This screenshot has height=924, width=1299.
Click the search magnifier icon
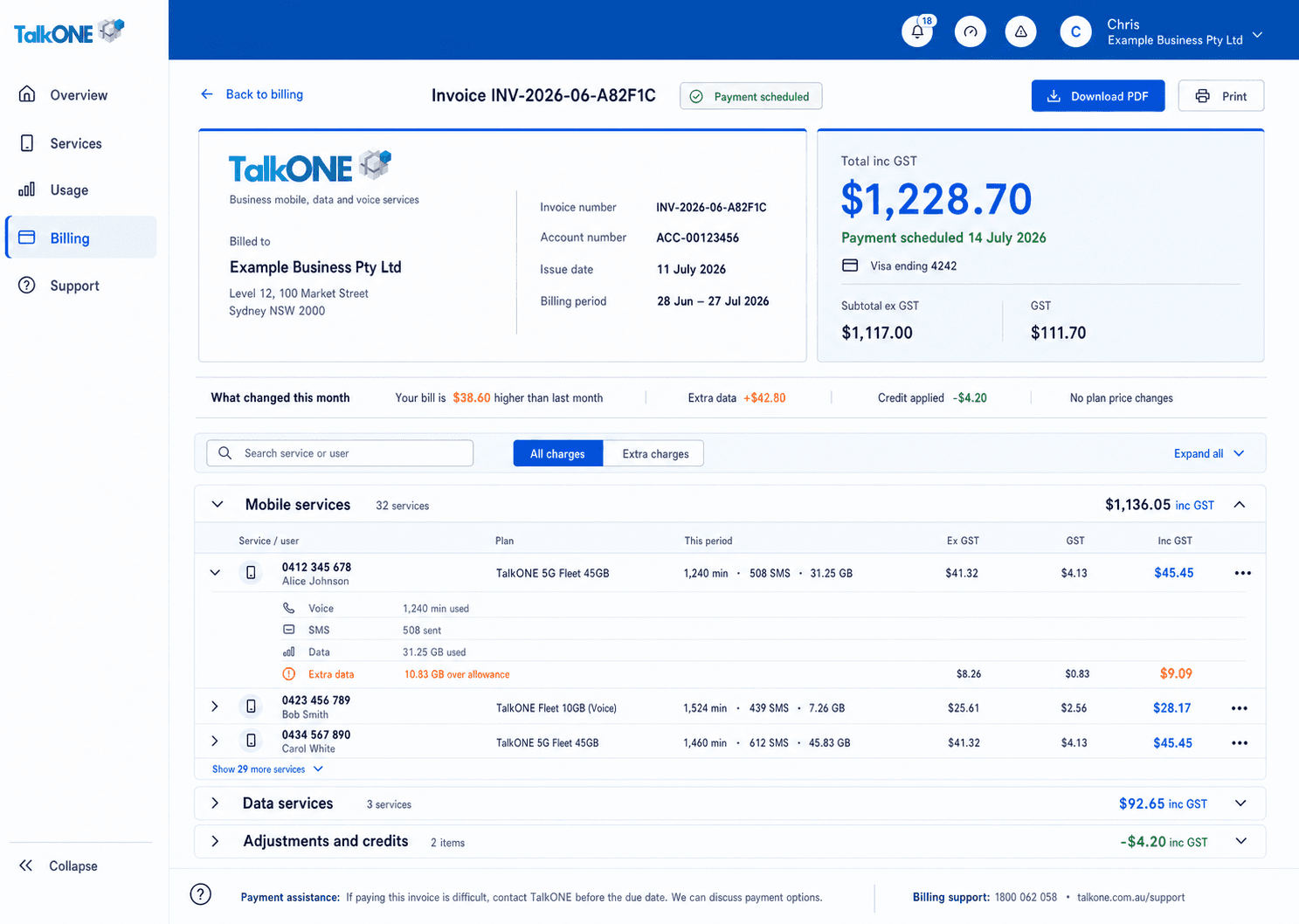[x=225, y=453]
